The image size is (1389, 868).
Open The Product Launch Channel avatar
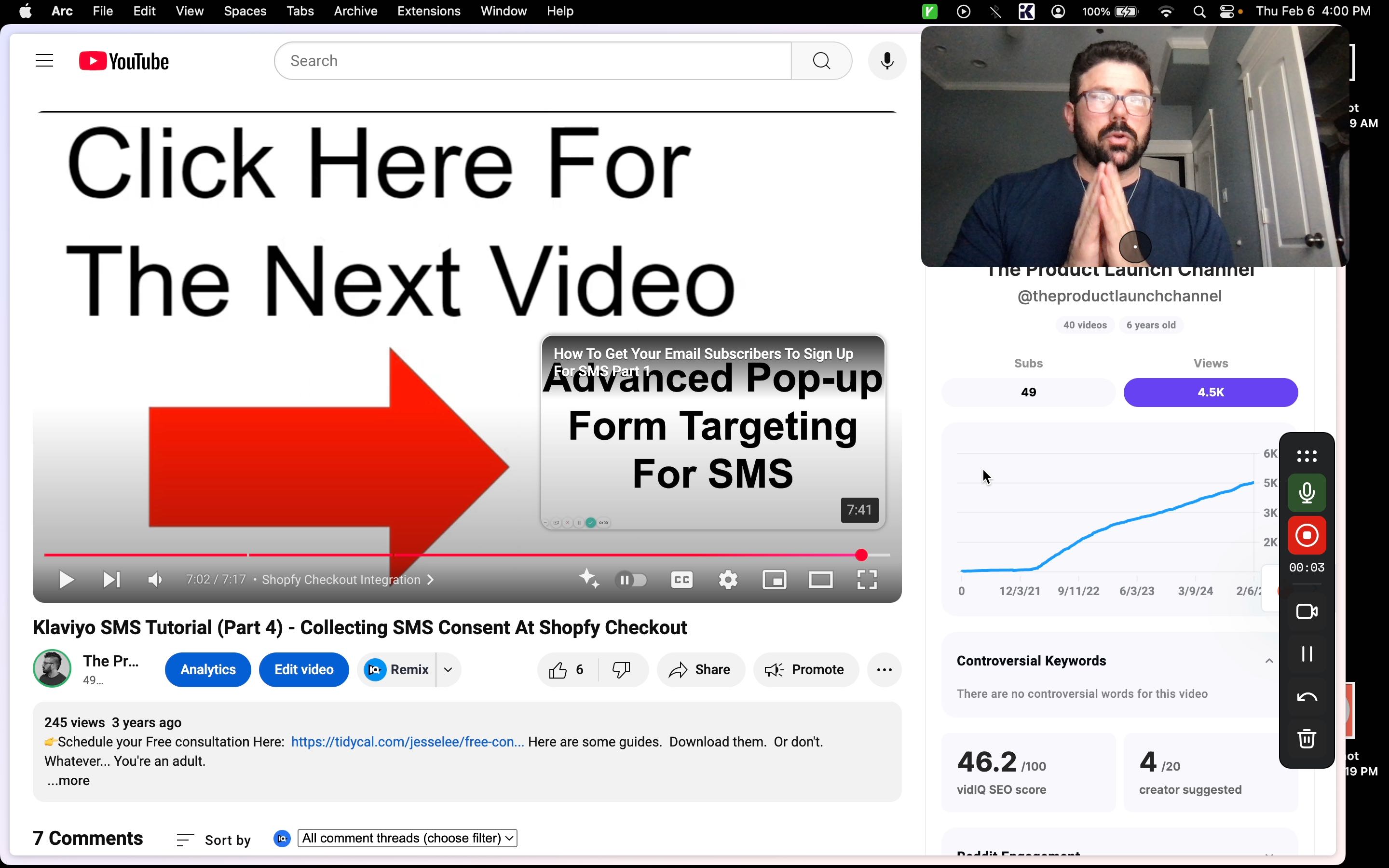click(52, 669)
